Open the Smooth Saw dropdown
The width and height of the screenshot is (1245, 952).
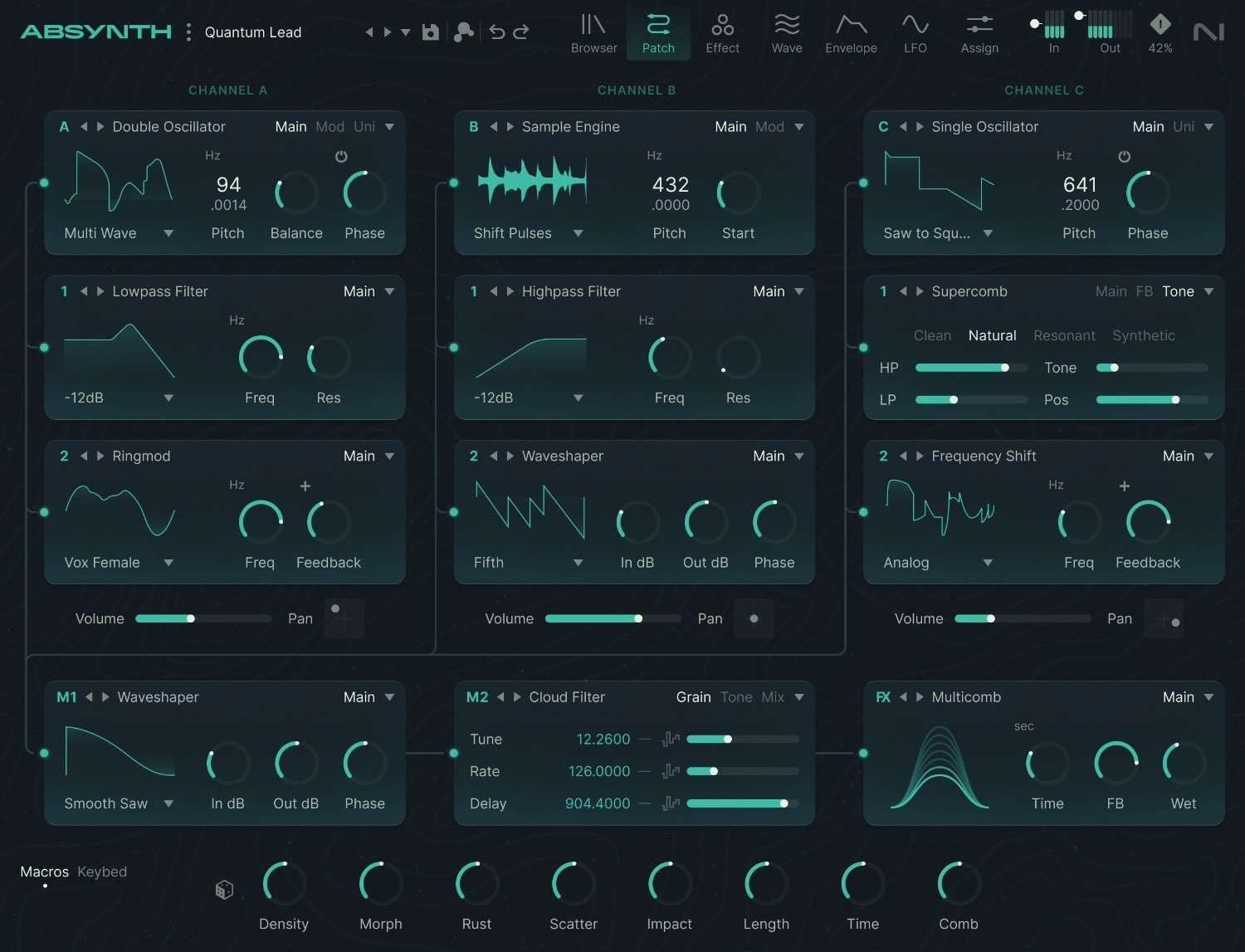click(169, 803)
